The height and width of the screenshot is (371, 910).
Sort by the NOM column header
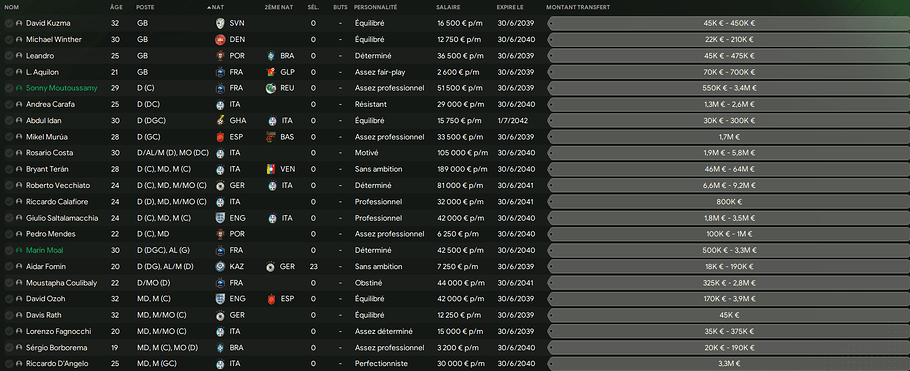pyautogui.click(x=11, y=8)
